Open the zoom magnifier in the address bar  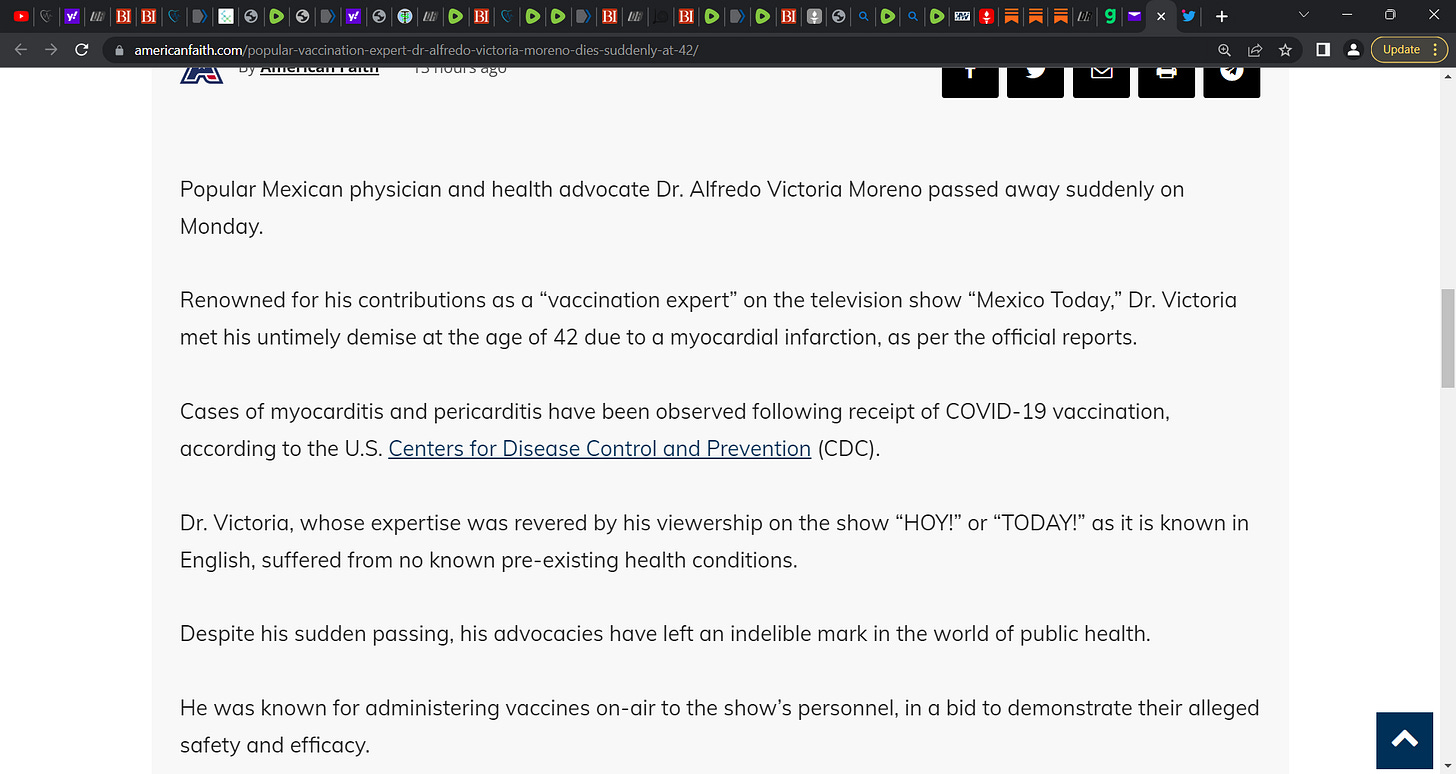coord(1225,50)
